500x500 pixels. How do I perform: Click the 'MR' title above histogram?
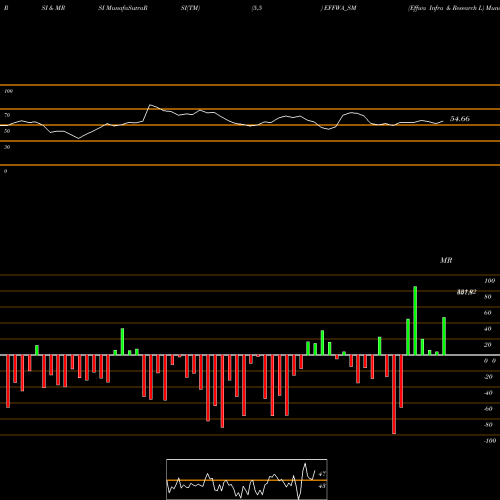(x=446, y=260)
